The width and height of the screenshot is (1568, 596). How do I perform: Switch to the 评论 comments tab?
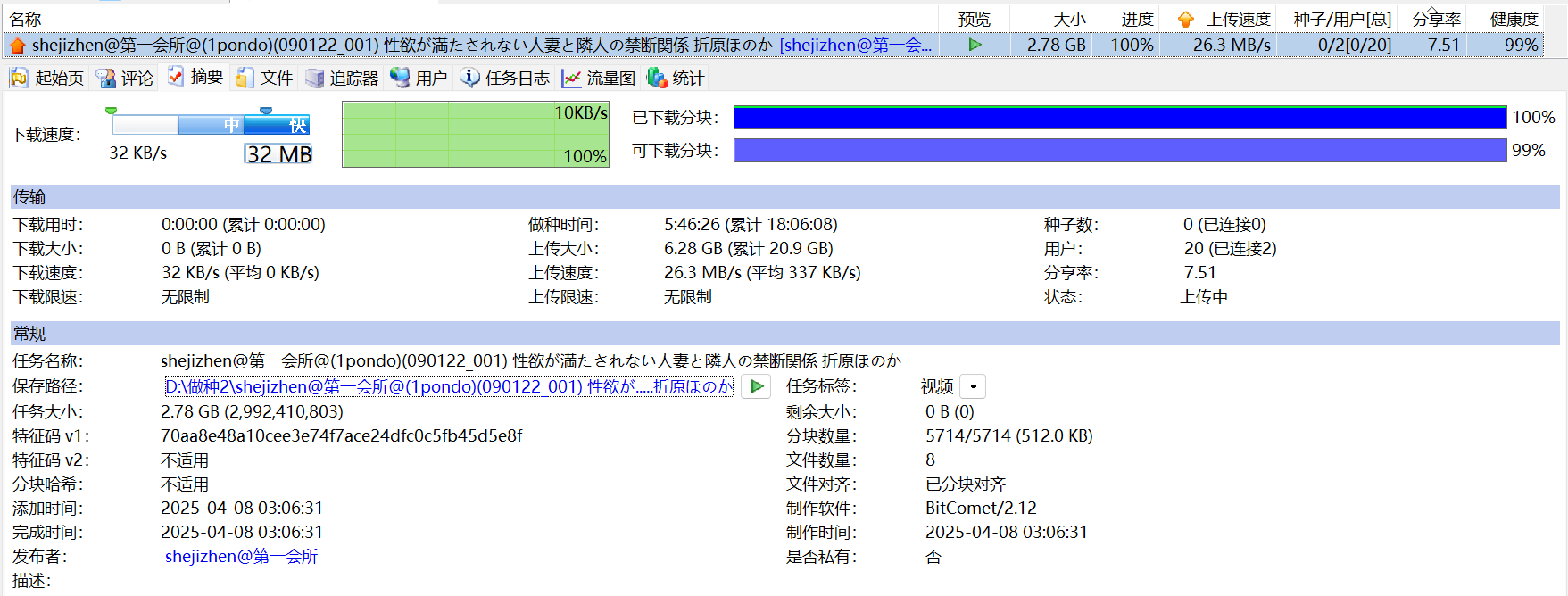pos(125,79)
